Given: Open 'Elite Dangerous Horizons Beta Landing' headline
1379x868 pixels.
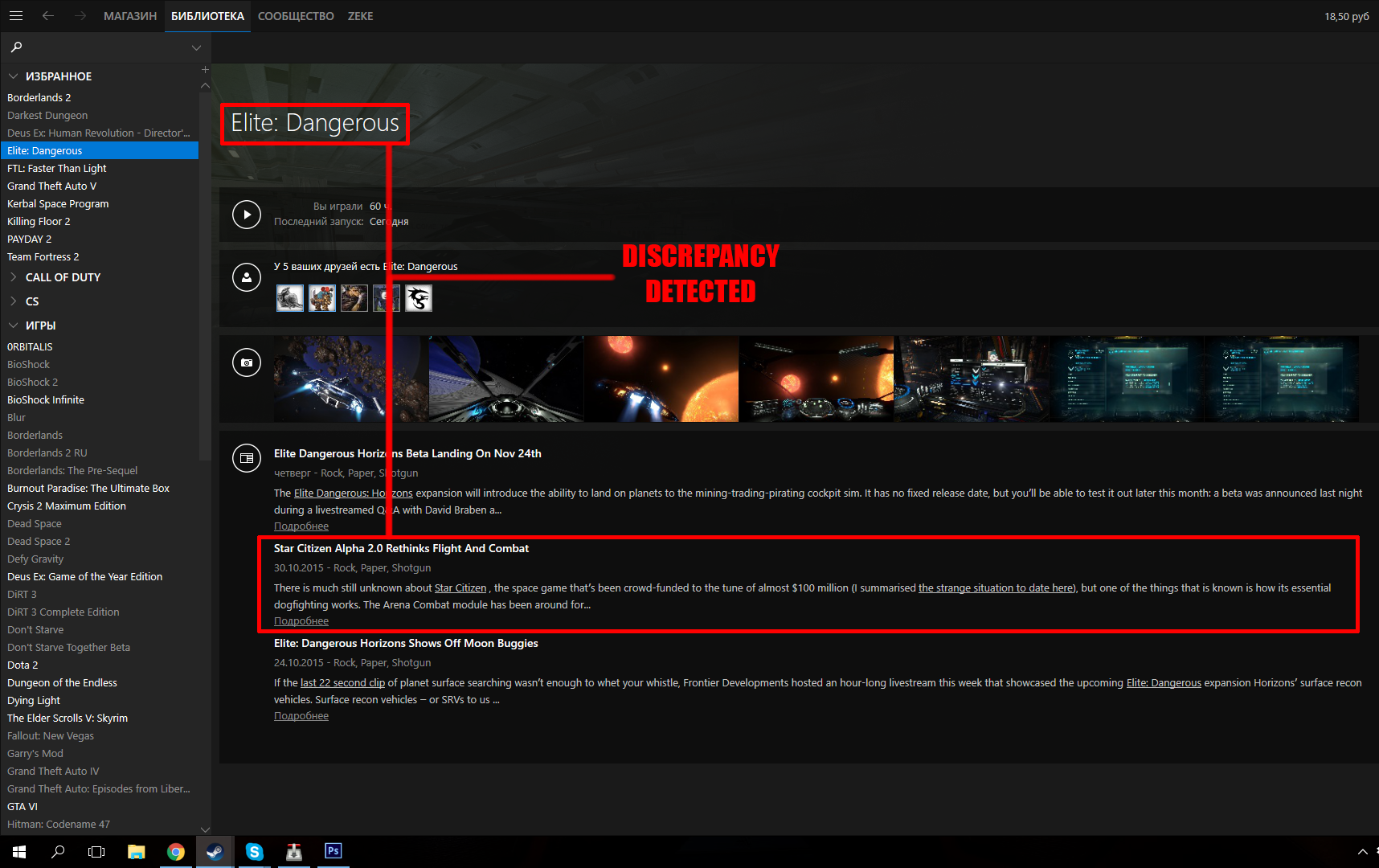Looking at the screenshot, I should pos(407,453).
